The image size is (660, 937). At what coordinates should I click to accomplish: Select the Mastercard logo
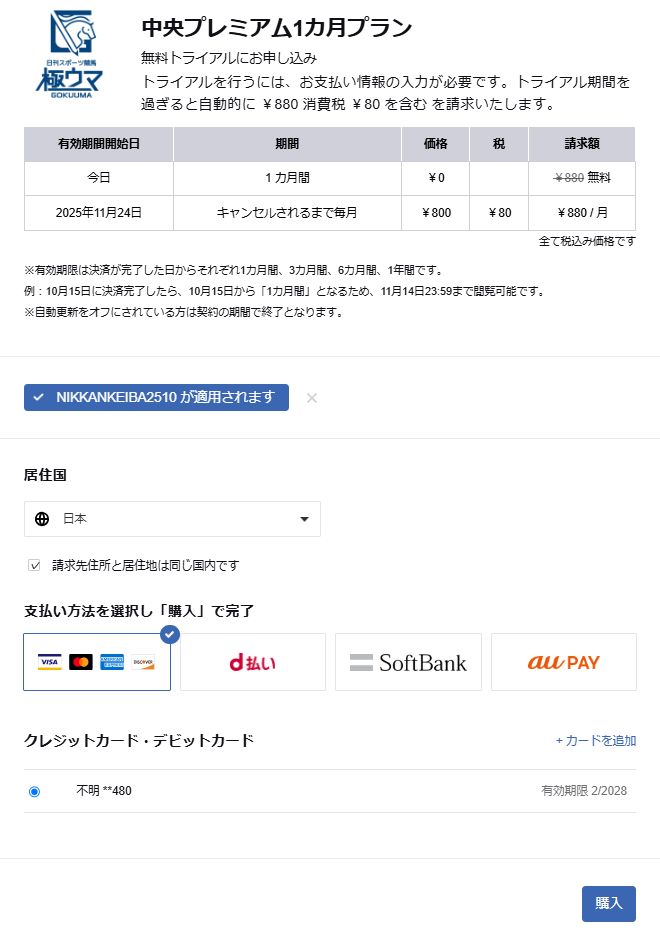pos(81,662)
